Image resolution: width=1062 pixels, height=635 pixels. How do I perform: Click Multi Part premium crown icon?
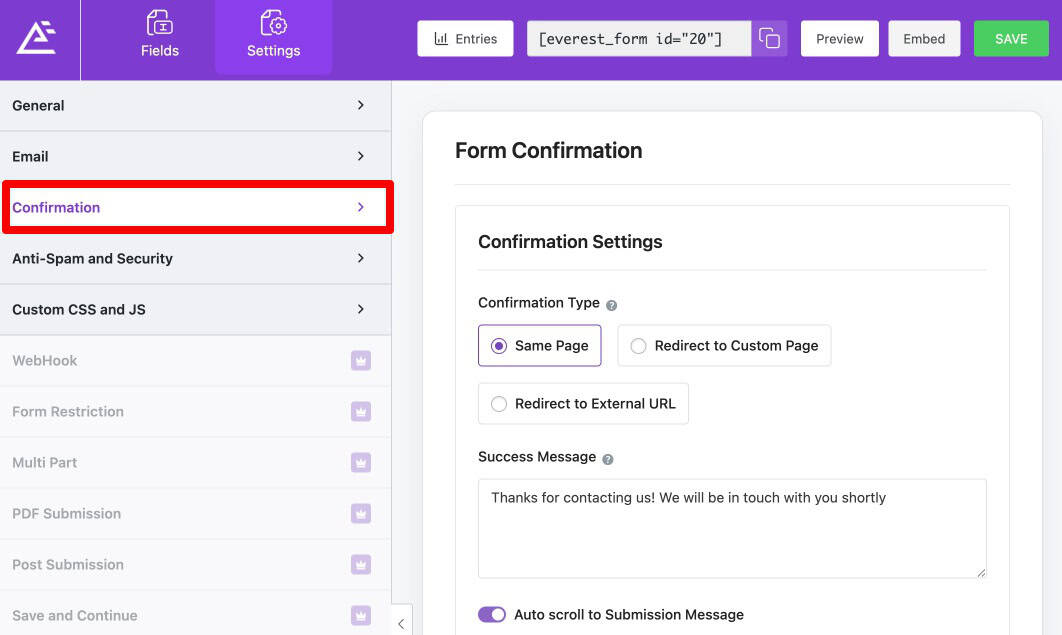[361, 463]
